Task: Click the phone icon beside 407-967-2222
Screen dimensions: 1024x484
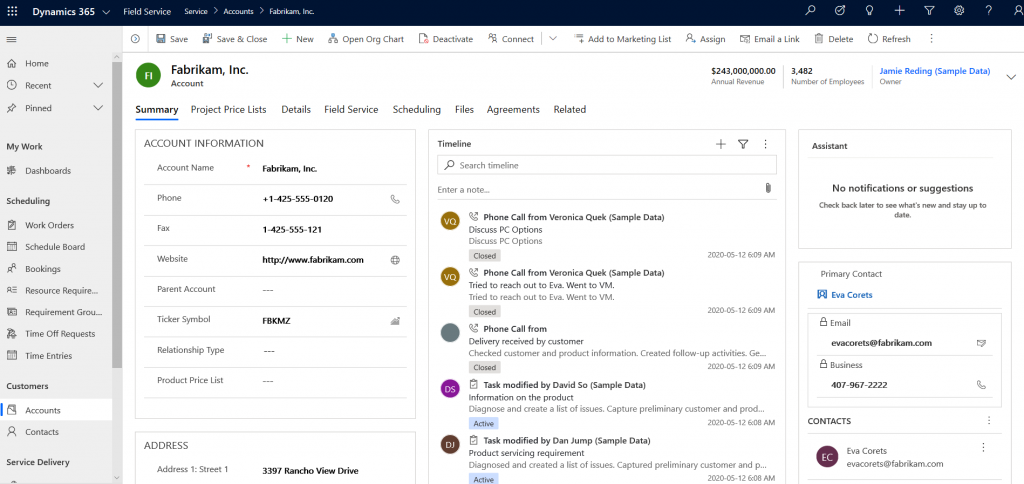Action: 981,385
